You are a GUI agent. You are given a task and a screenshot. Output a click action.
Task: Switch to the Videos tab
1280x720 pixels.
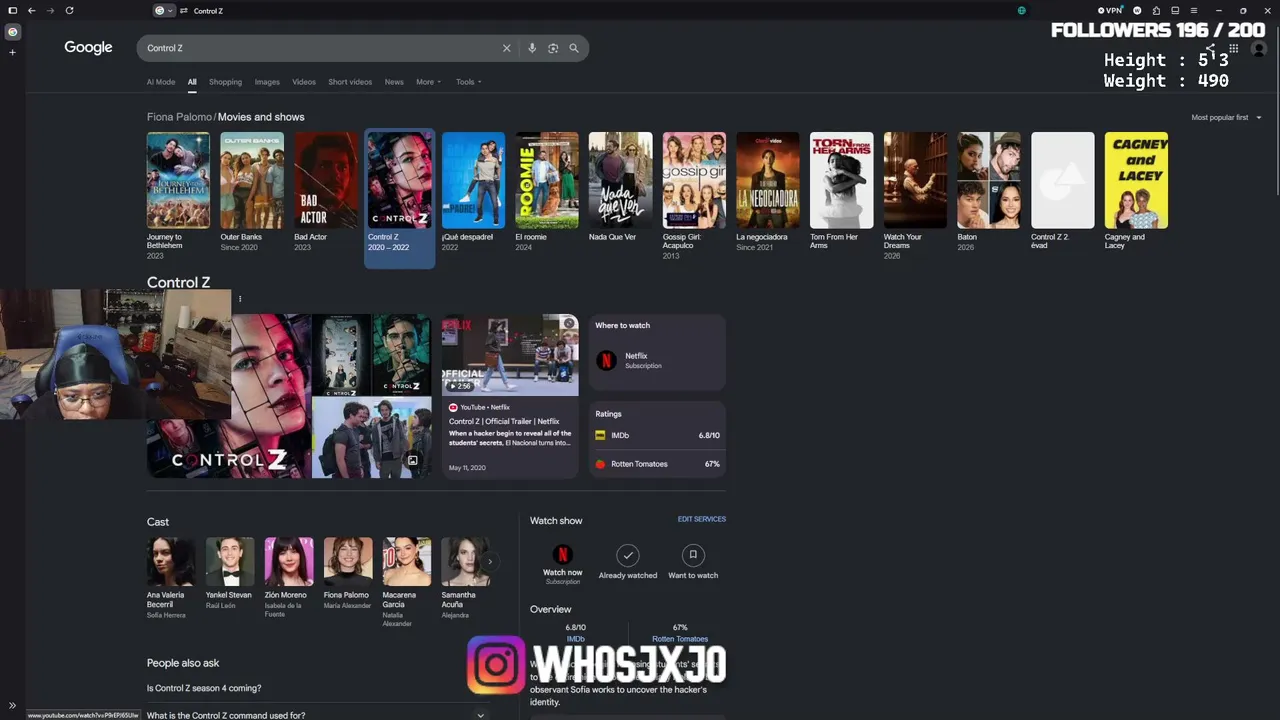[304, 82]
